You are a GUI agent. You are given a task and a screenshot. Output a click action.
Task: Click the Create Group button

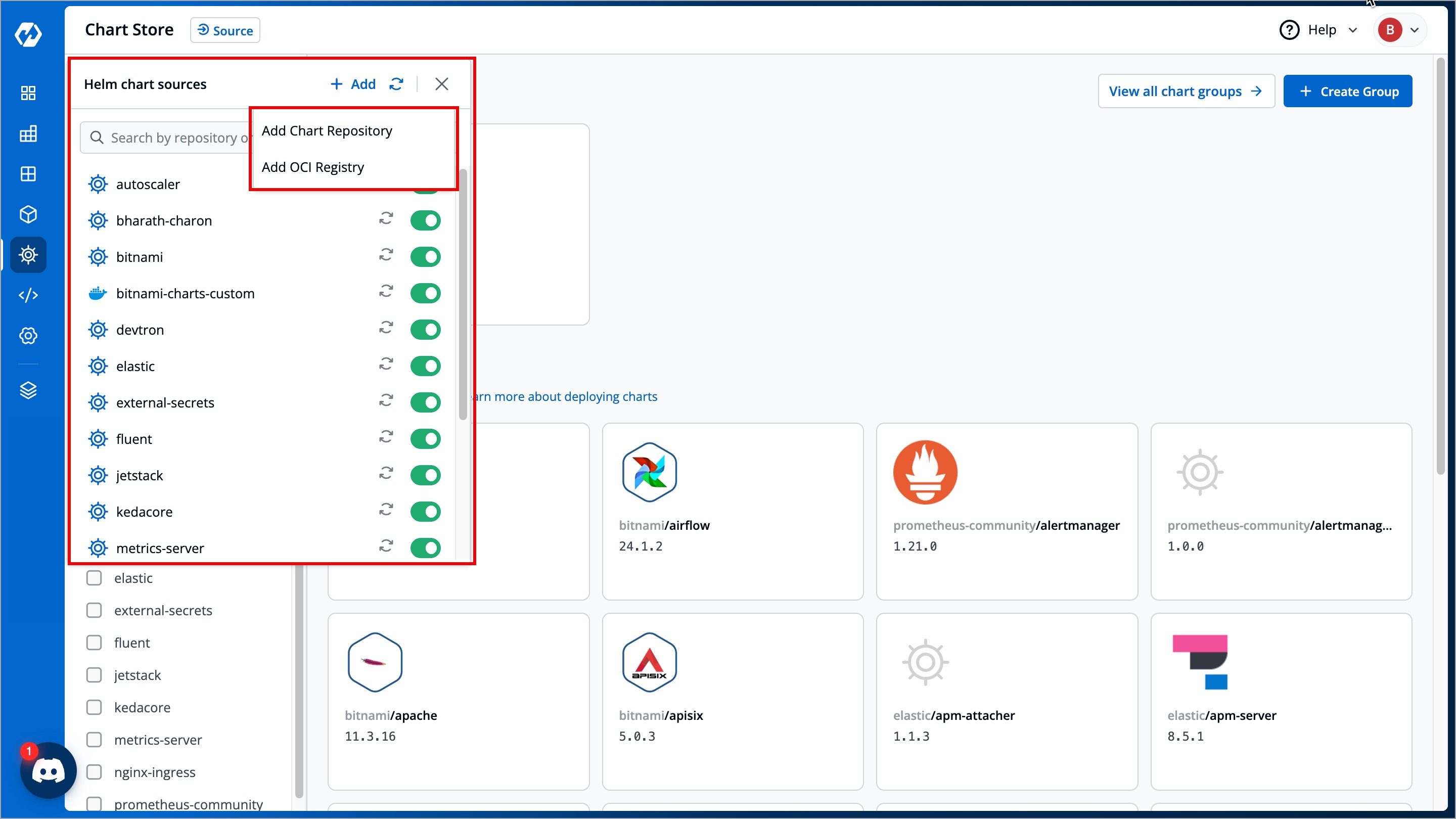1347,91
